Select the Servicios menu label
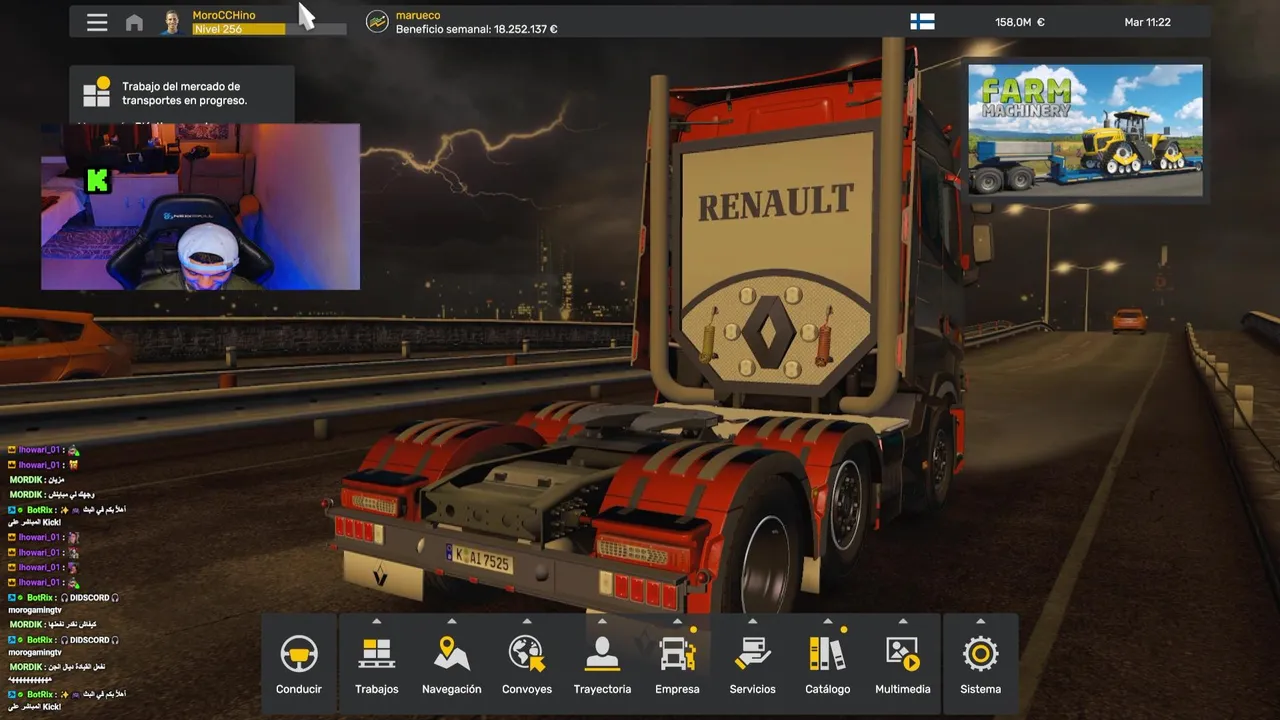Screen dimensions: 1280x720 point(752,689)
